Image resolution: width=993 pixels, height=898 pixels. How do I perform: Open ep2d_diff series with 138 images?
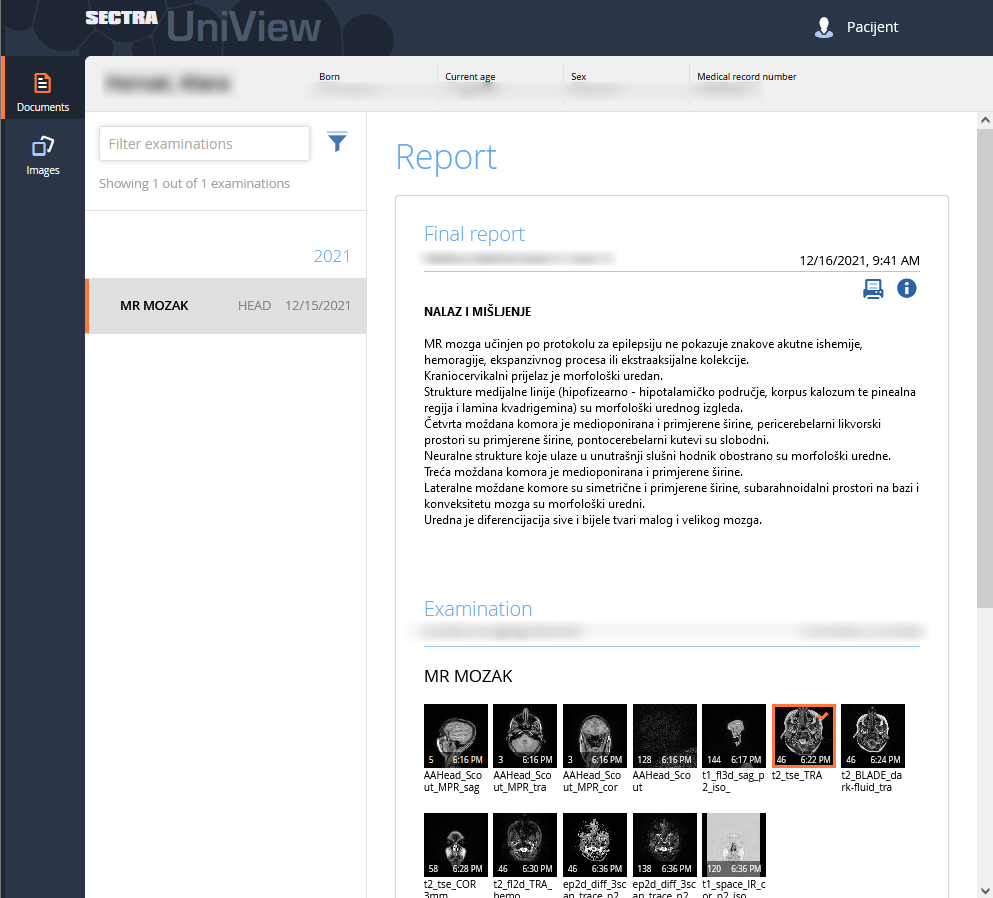[x=664, y=845]
